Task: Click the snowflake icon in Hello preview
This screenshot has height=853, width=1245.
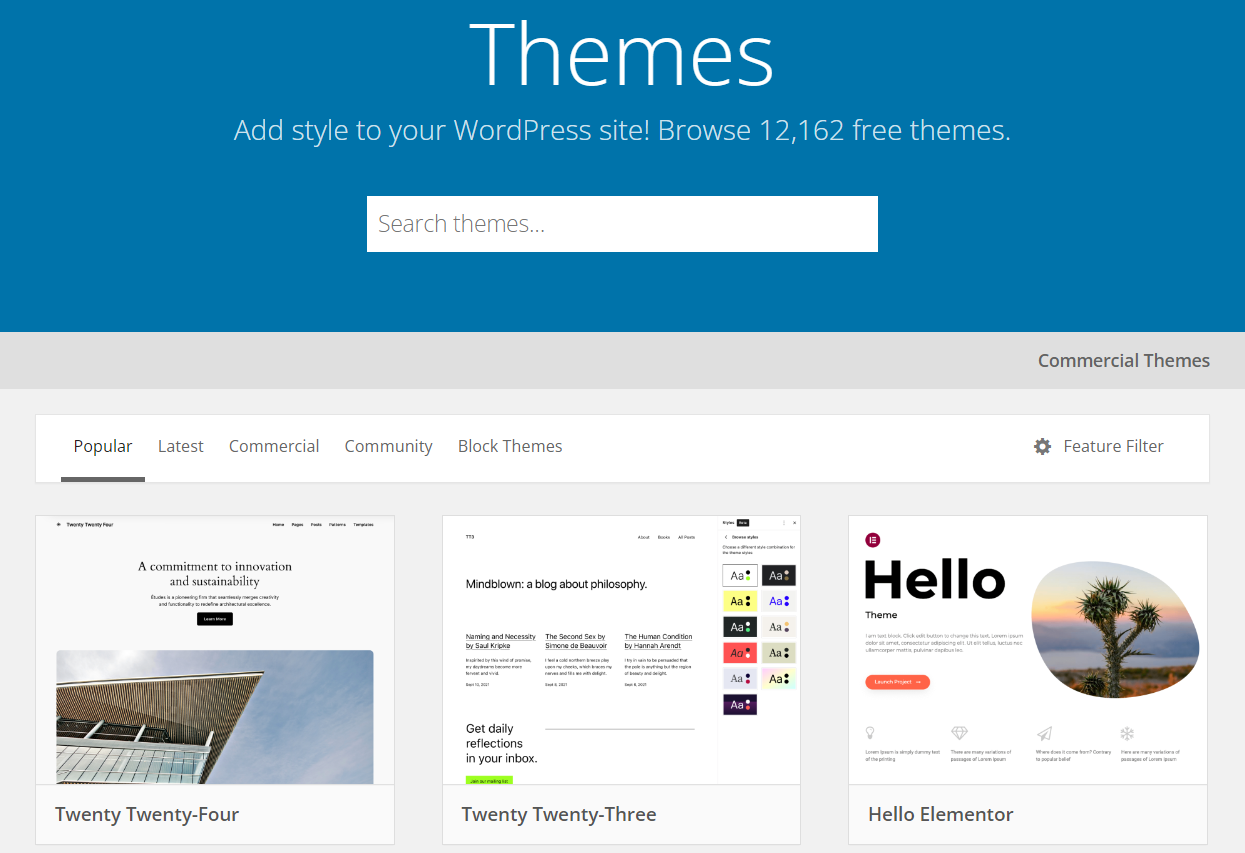Action: click(x=1127, y=733)
